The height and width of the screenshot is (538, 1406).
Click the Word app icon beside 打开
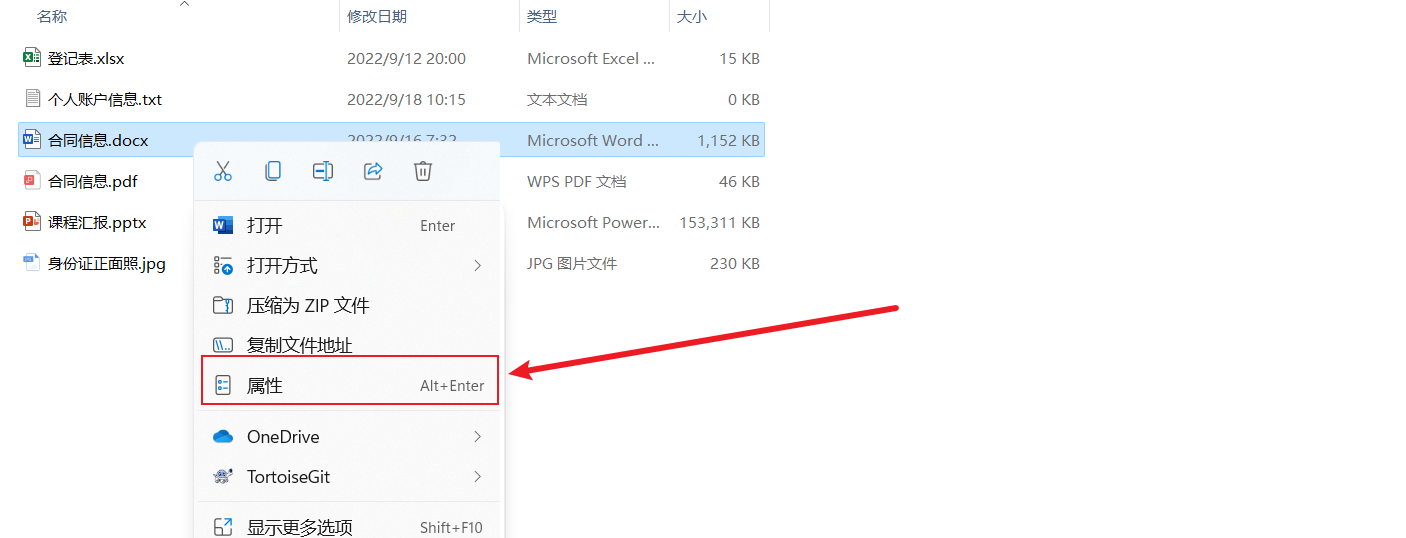tap(223, 225)
